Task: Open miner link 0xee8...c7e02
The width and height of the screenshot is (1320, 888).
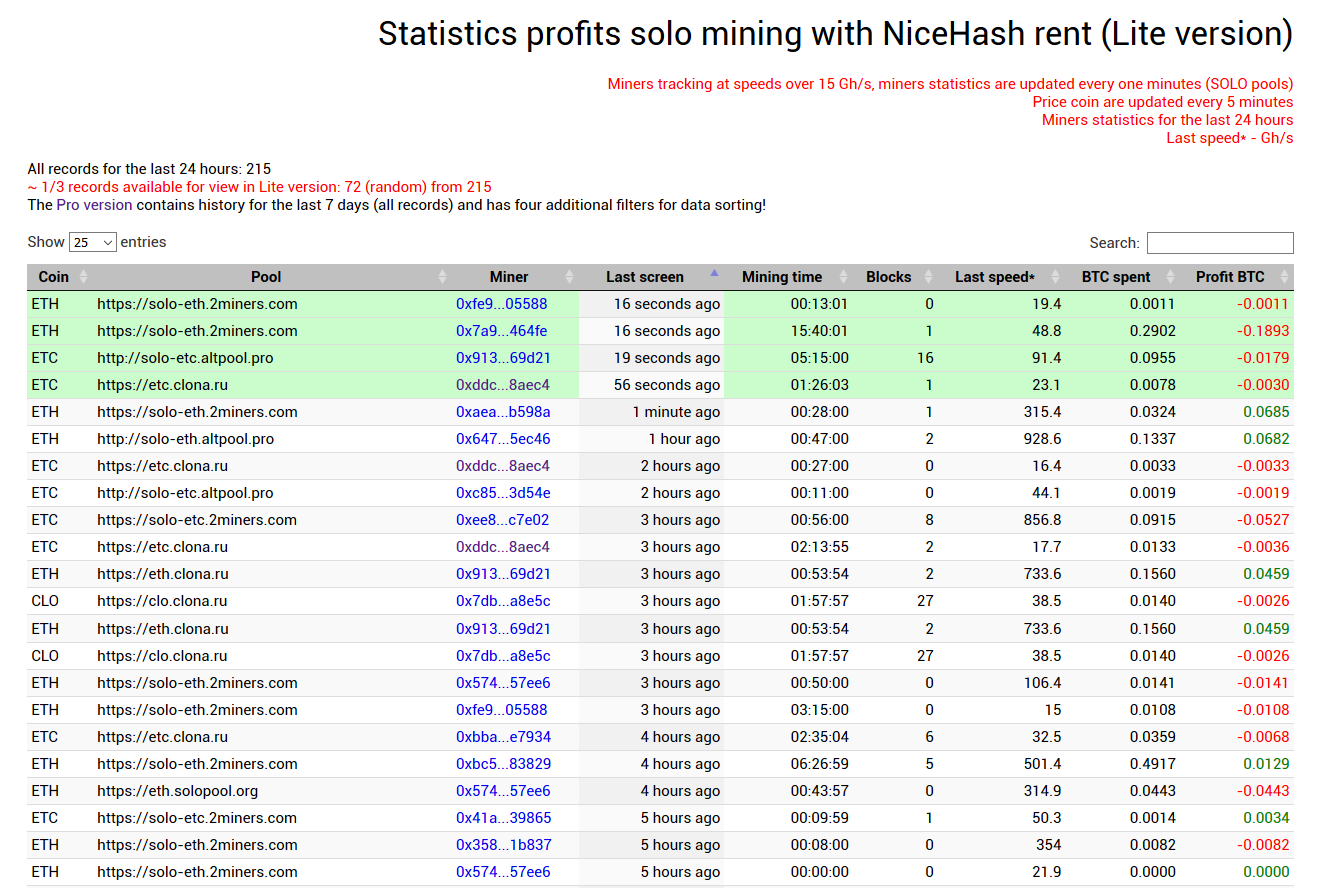Action: (503, 520)
